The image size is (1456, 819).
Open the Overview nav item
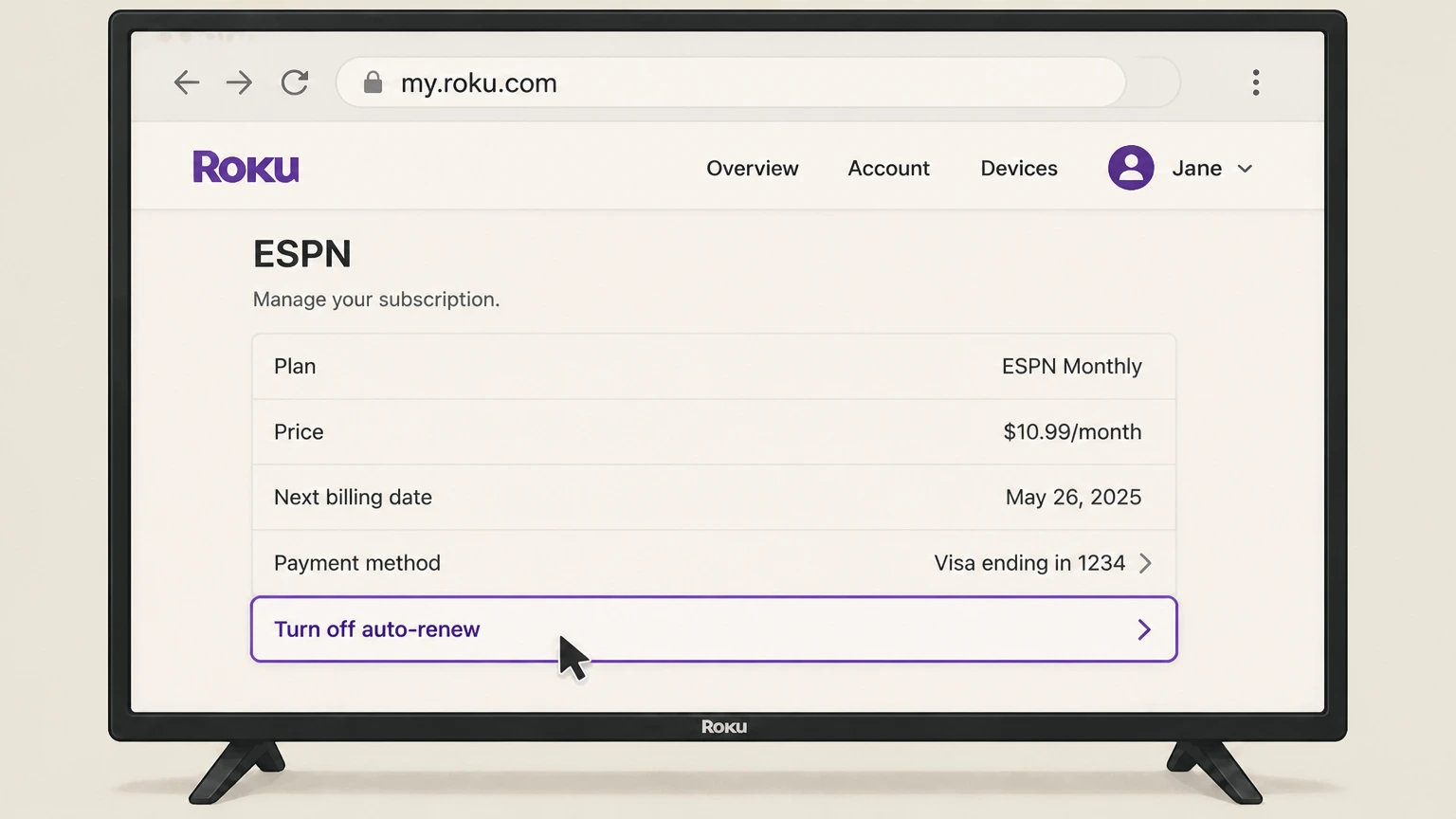(753, 168)
